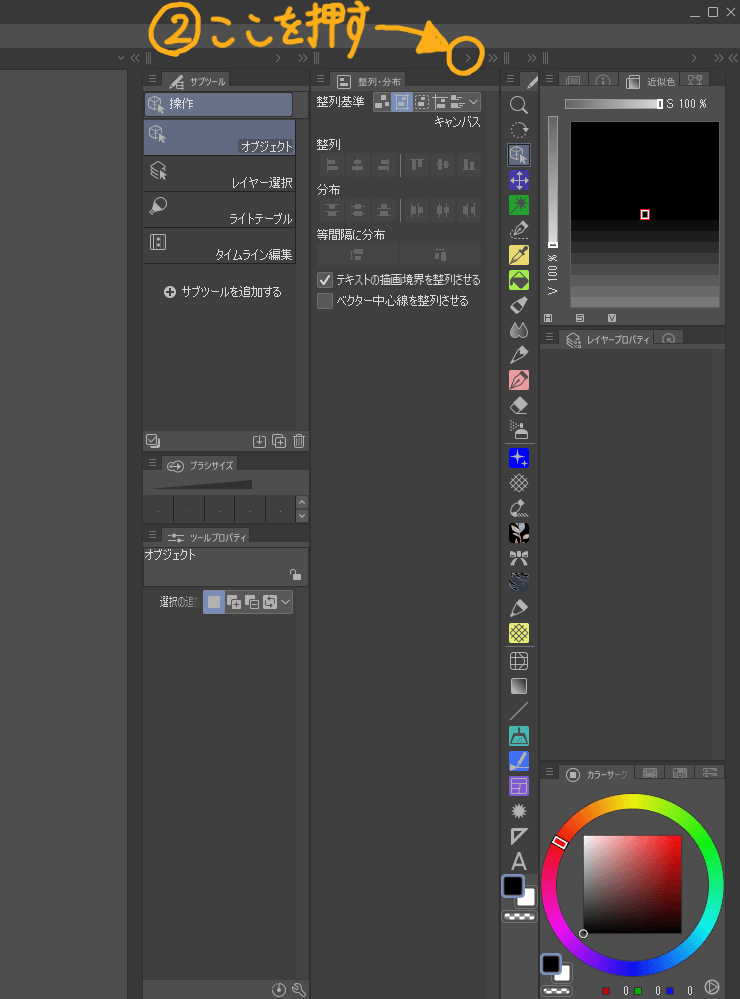
Task: Switch to the レイヤープロパティ tab
Action: [x=608, y=339]
